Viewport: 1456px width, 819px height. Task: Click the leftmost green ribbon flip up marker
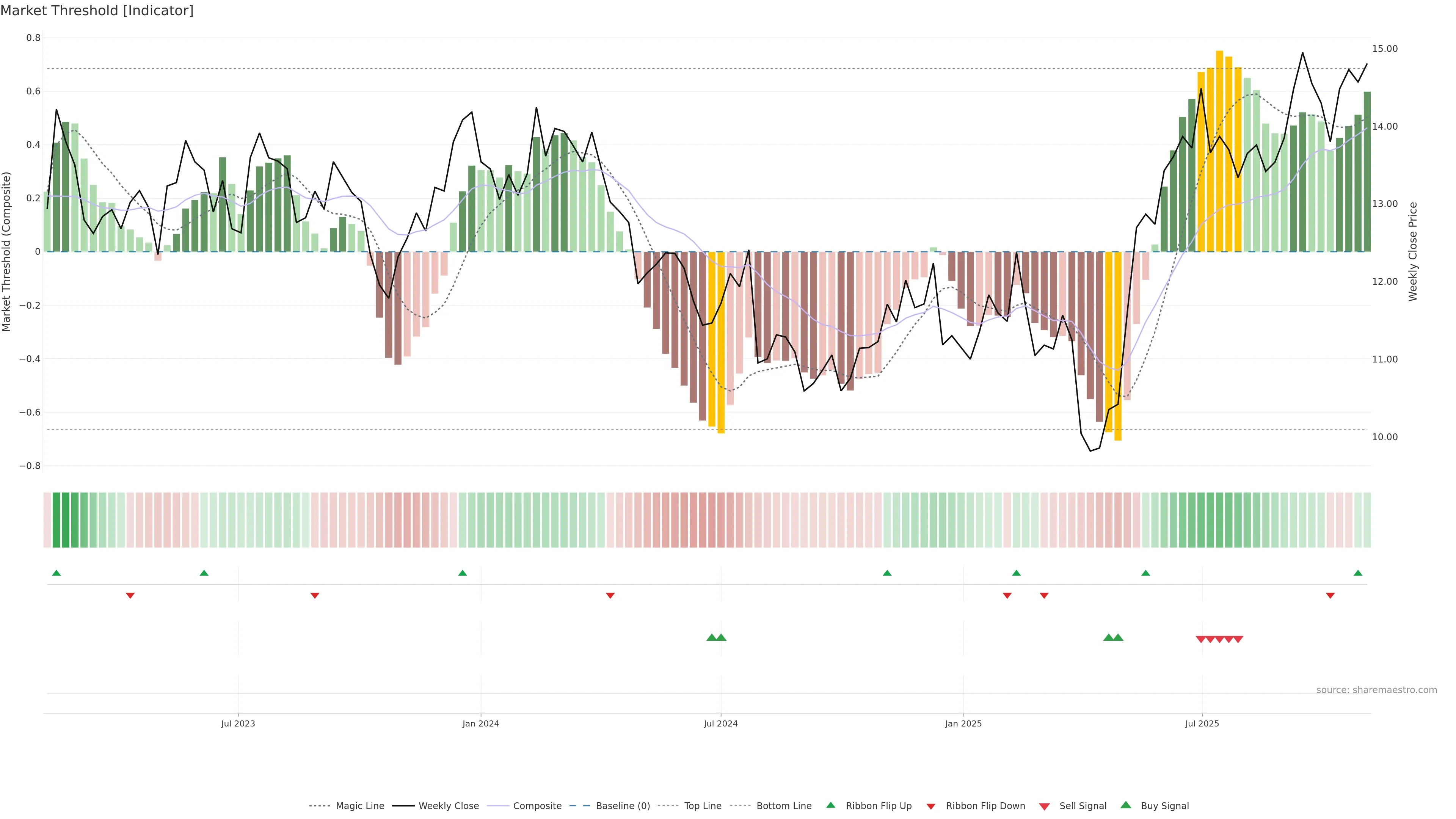(x=56, y=573)
